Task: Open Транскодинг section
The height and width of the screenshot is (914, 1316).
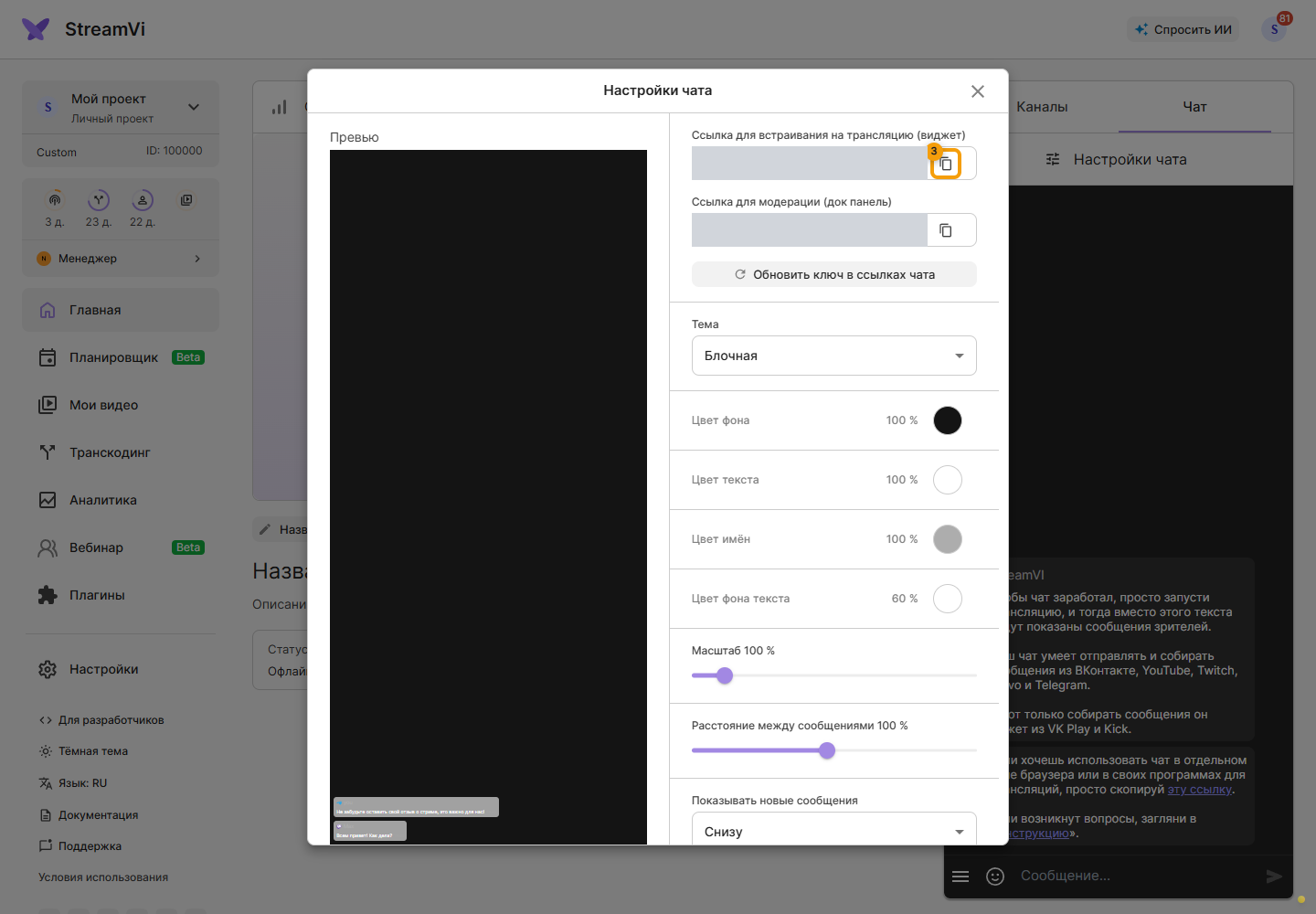Action: [x=121, y=452]
